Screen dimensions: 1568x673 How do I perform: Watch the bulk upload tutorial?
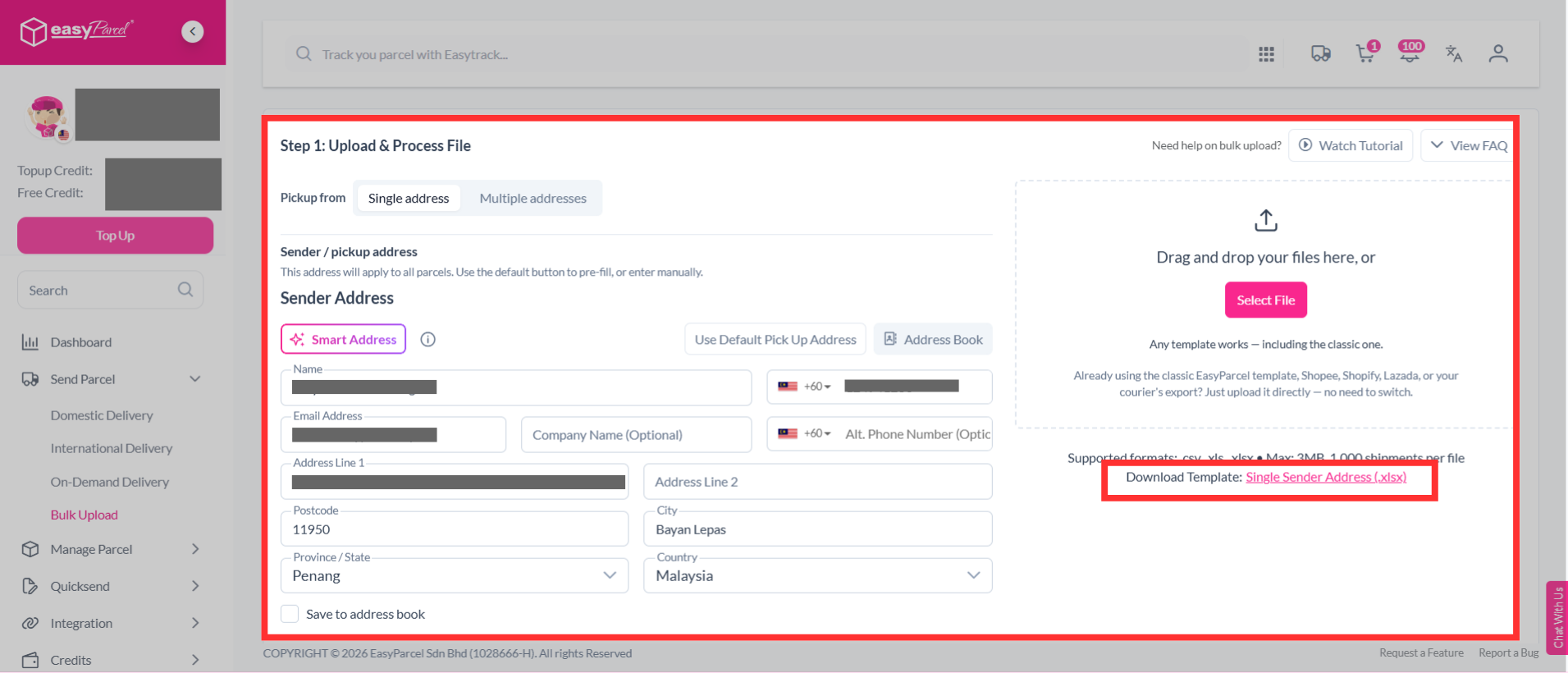[1351, 145]
